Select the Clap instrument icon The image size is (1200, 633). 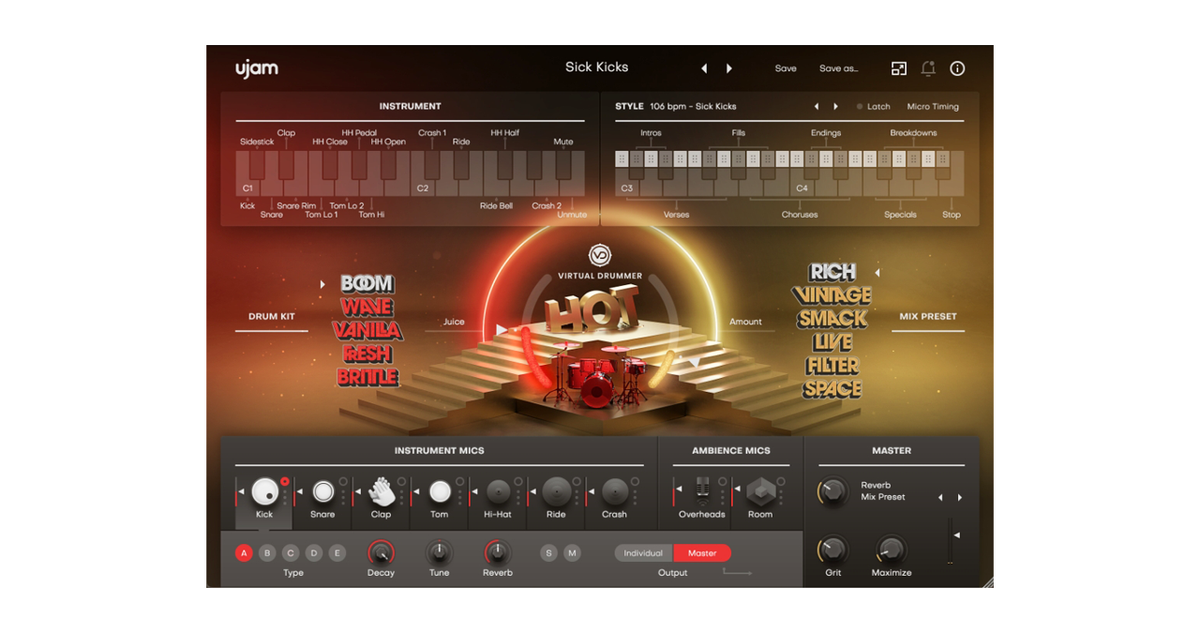[x=381, y=491]
